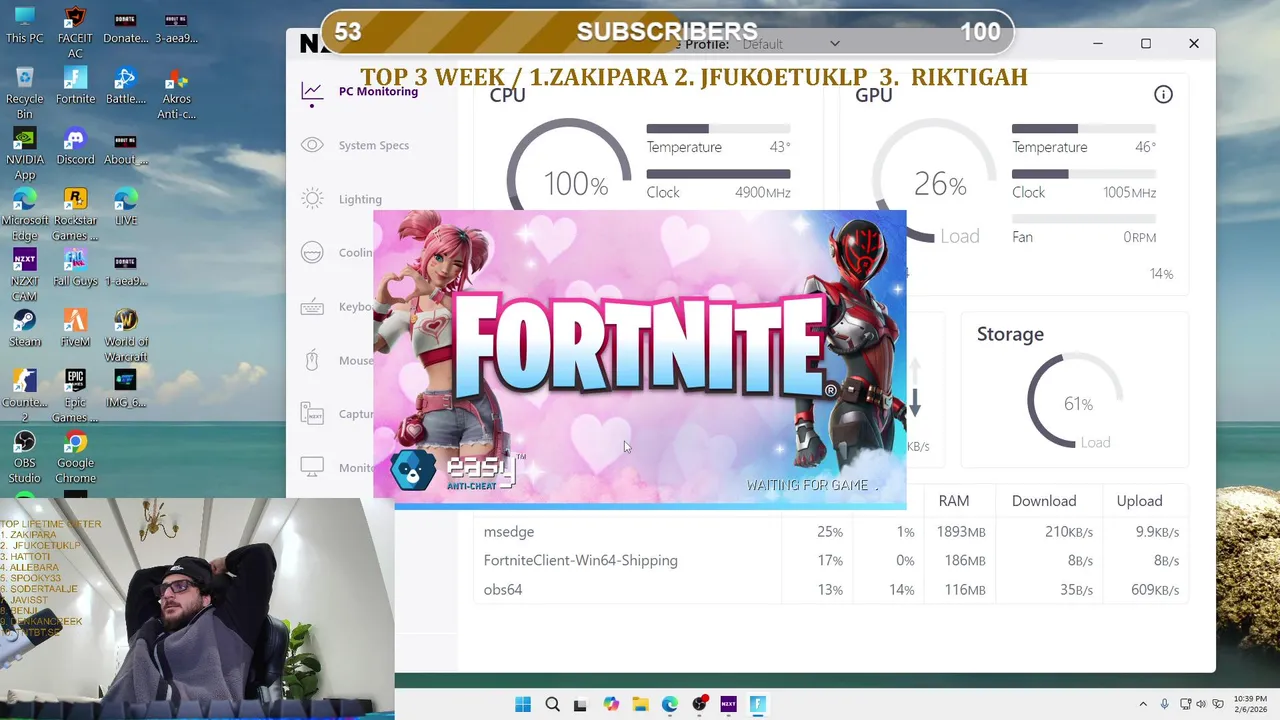Viewport: 1280px width, 720px height.
Task: Select the msedge process row
Action: pyautogui.click(x=831, y=532)
